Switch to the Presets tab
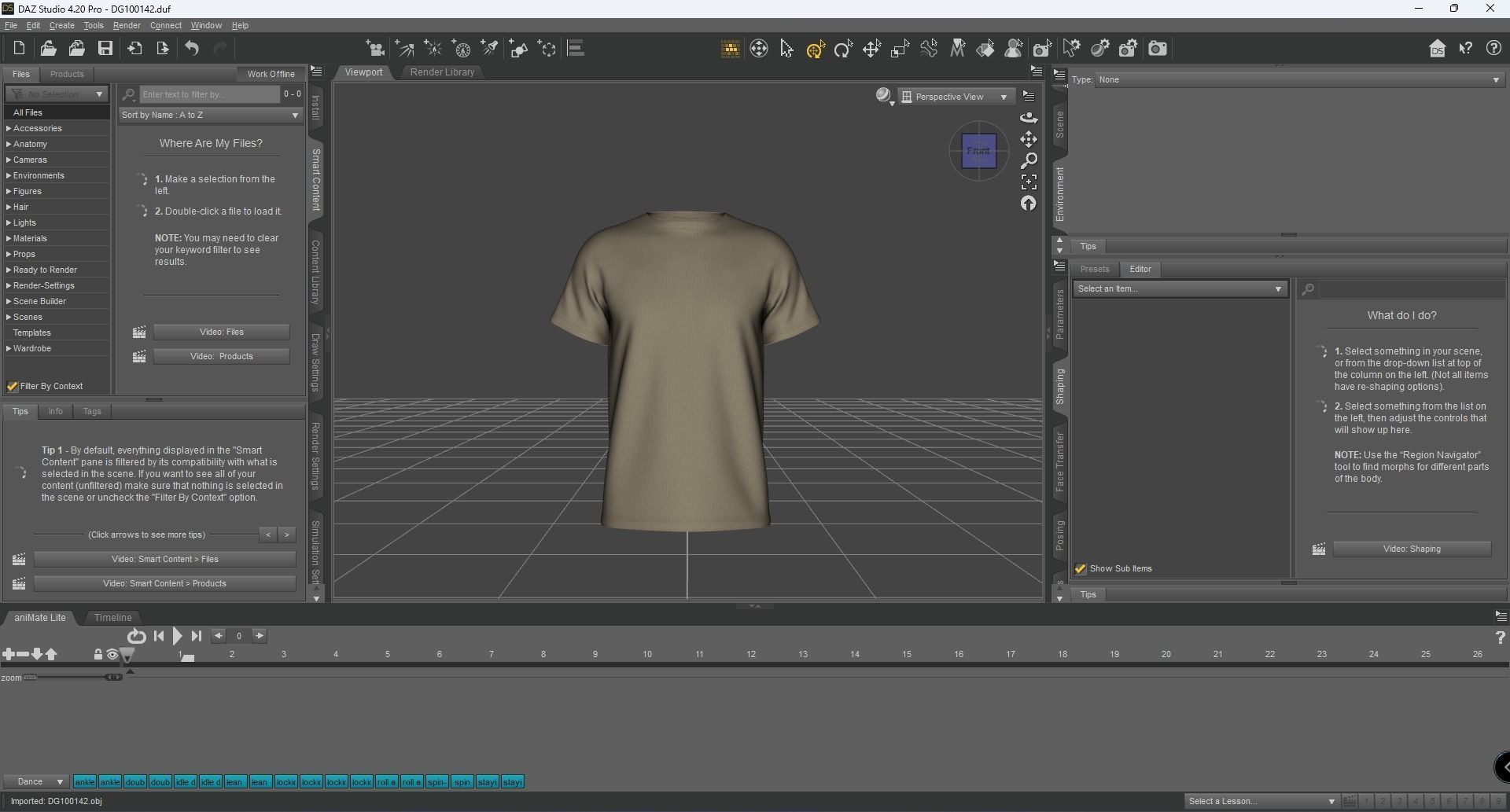The height and width of the screenshot is (812, 1510). [x=1095, y=269]
